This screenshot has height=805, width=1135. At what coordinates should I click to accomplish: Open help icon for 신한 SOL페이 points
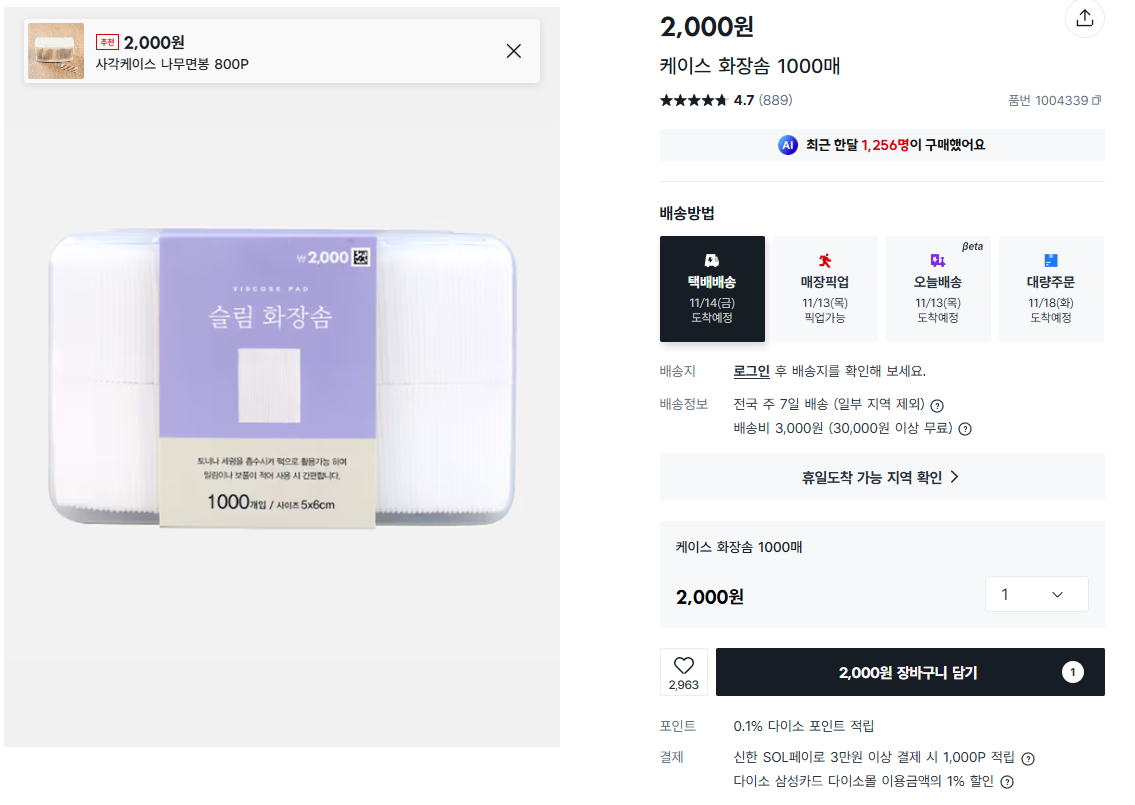(x=1028, y=758)
